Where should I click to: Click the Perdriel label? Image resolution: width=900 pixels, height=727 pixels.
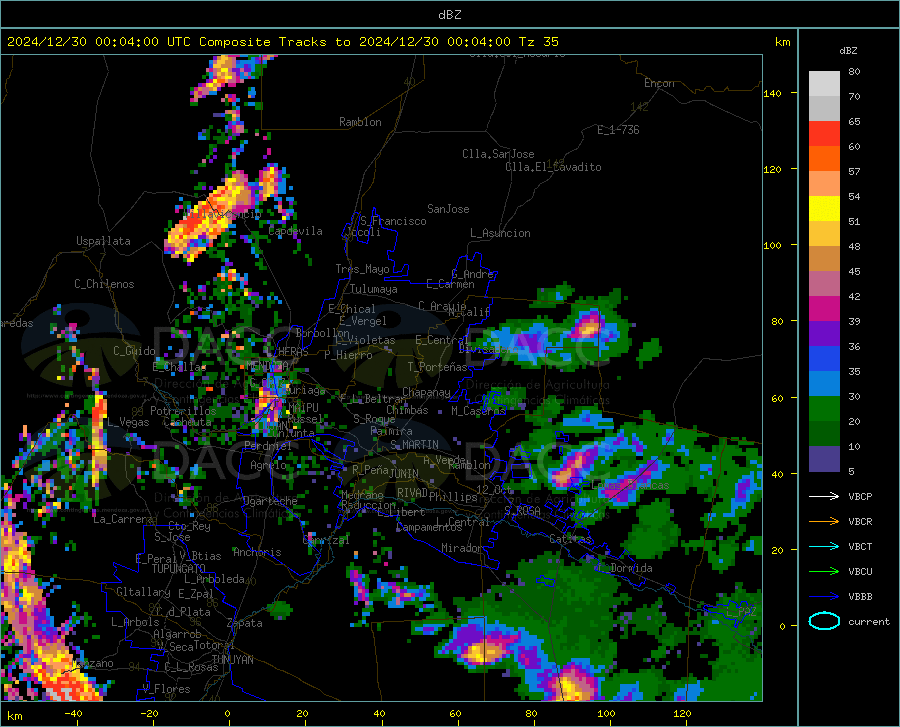[x=268, y=446]
